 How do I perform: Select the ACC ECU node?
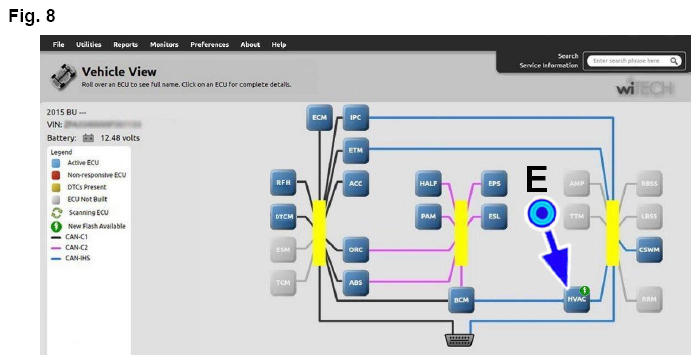click(x=356, y=184)
